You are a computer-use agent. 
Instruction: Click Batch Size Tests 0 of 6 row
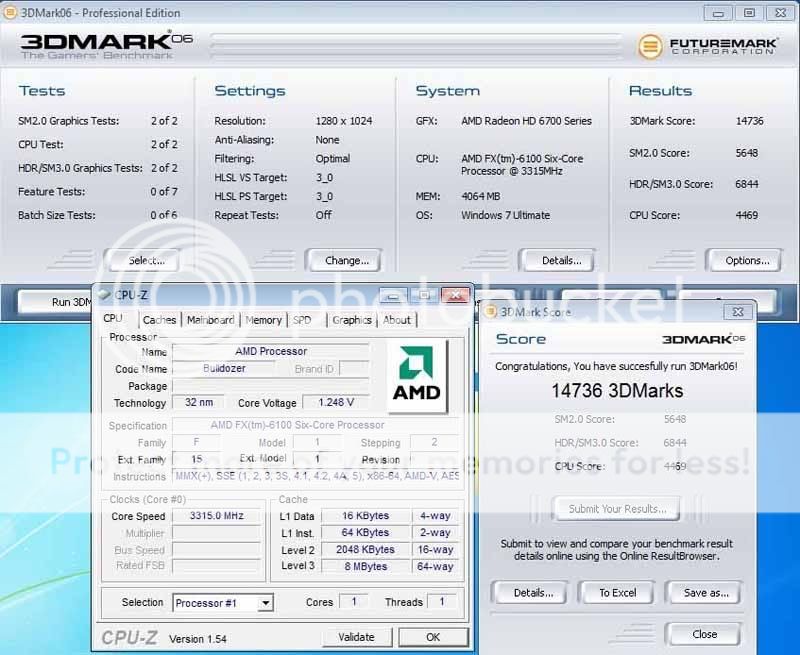[x=98, y=215]
